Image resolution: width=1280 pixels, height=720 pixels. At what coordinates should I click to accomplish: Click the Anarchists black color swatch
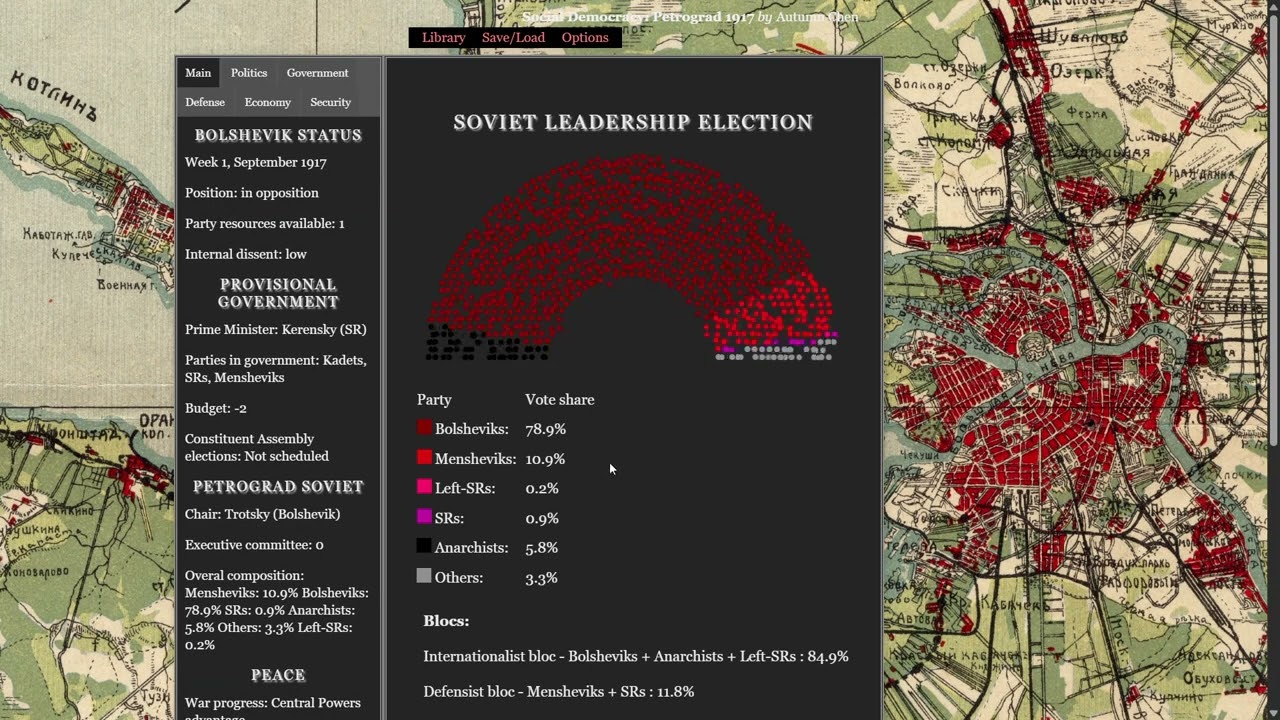point(424,547)
